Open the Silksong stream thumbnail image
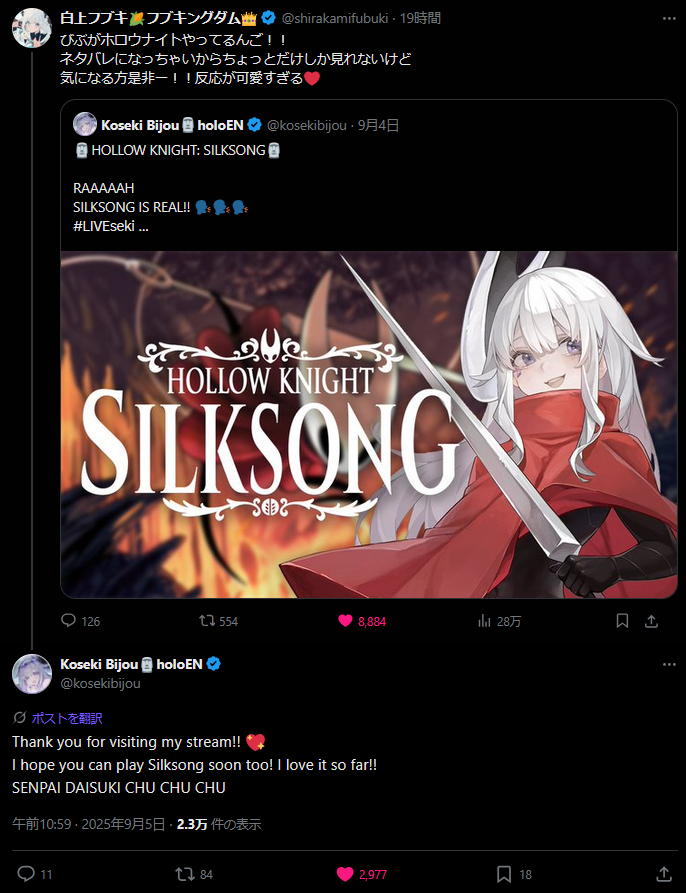Image resolution: width=686 pixels, height=893 pixels. click(x=369, y=424)
